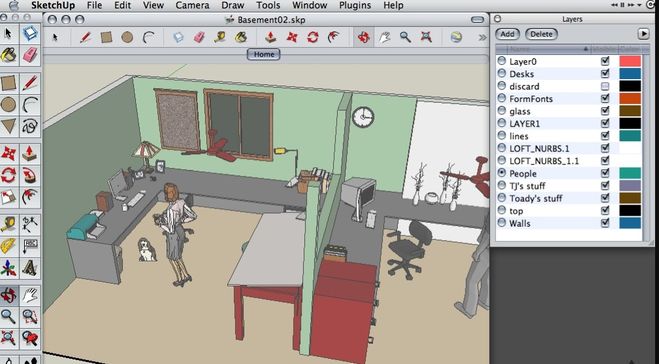Viewport: 659px width, 364px height.
Task: Select the 3D Text tool
Action: click(x=30, y=268)
